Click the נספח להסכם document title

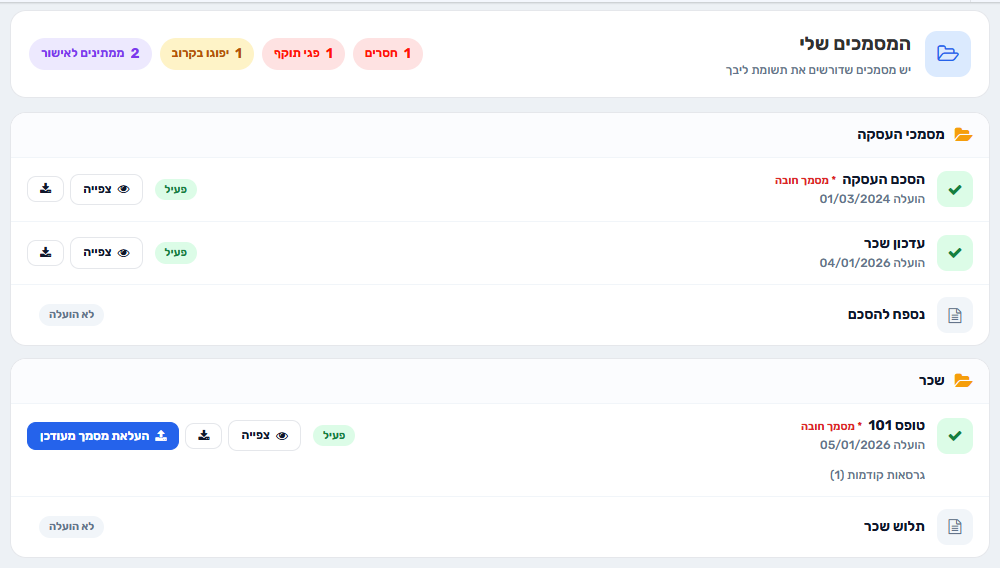(886, 315)
